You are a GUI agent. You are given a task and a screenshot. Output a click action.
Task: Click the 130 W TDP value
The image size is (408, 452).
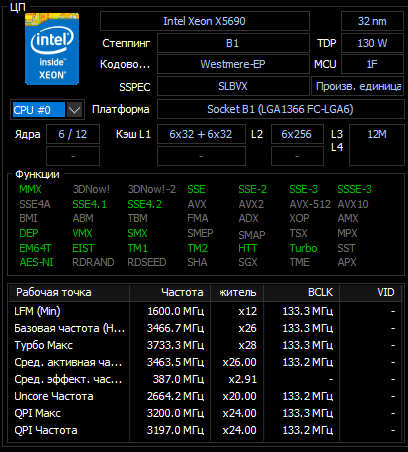tap(372, 43)
